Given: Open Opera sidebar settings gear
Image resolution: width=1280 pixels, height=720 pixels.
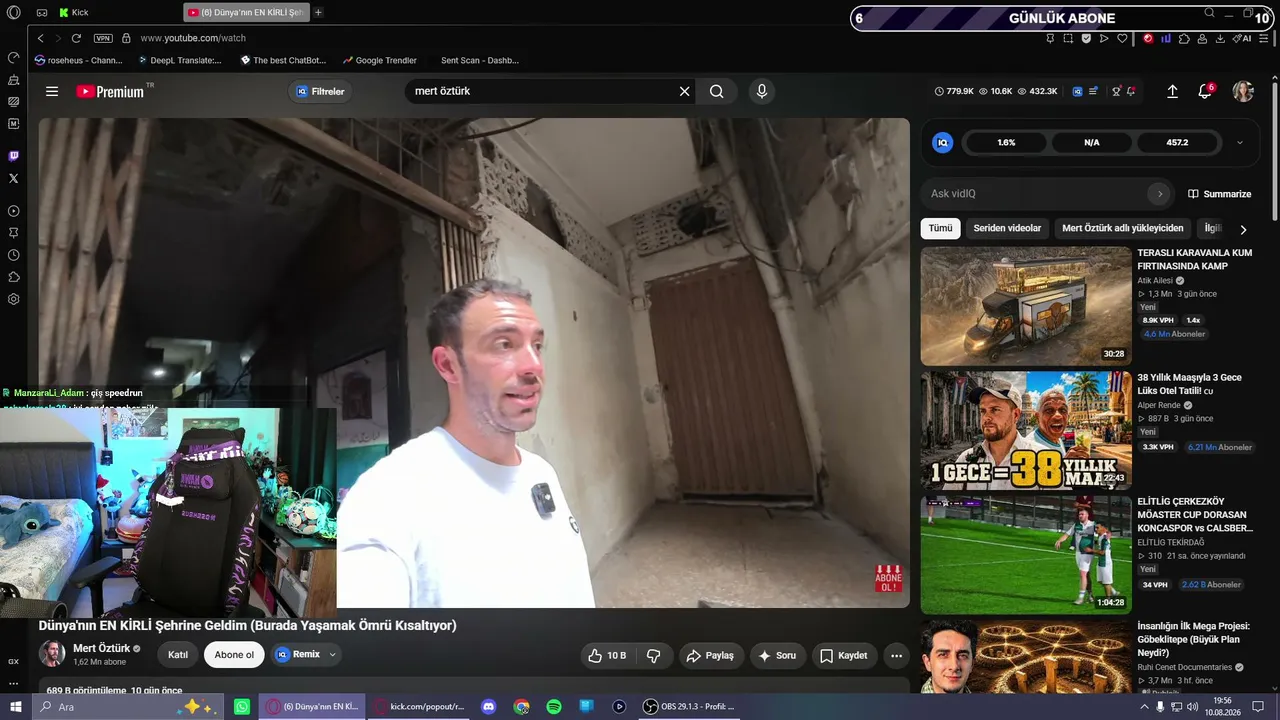Looking at the screenshot, I should tap(13, 299).
